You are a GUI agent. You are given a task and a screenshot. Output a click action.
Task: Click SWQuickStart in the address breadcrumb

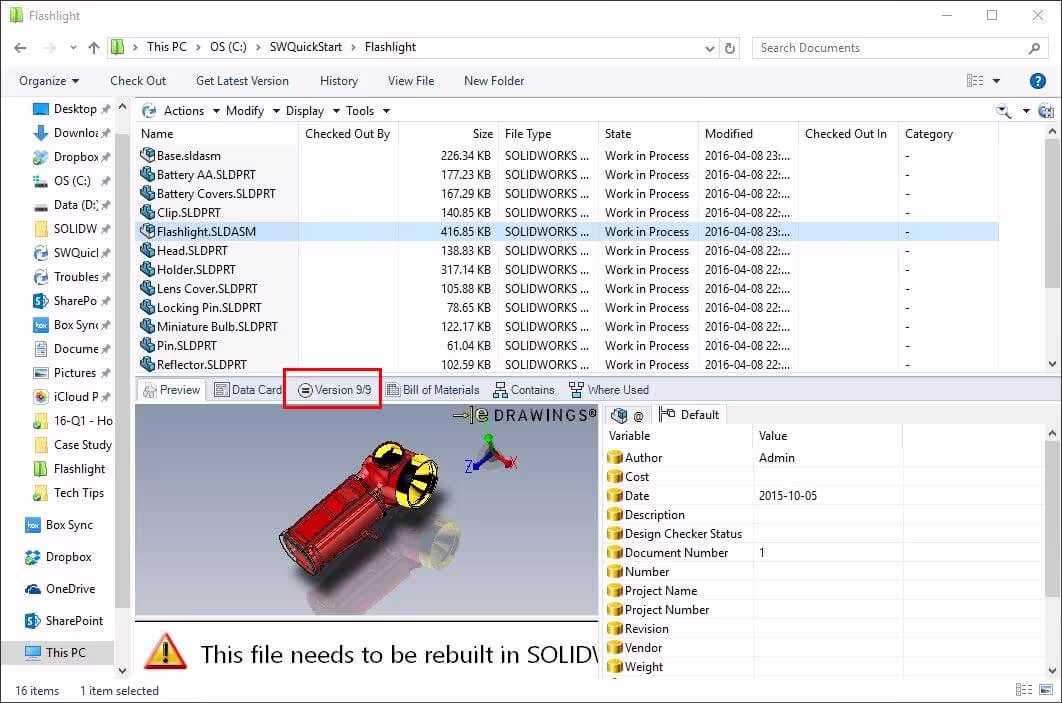tap(305, 47)
